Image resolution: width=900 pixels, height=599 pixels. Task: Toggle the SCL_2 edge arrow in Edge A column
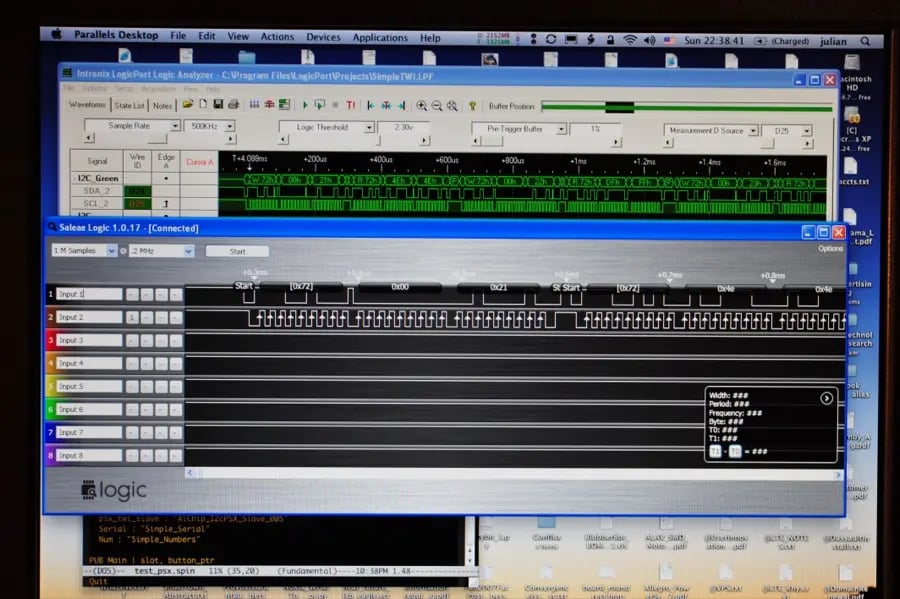pyautogui.click(x=166, y=204)
